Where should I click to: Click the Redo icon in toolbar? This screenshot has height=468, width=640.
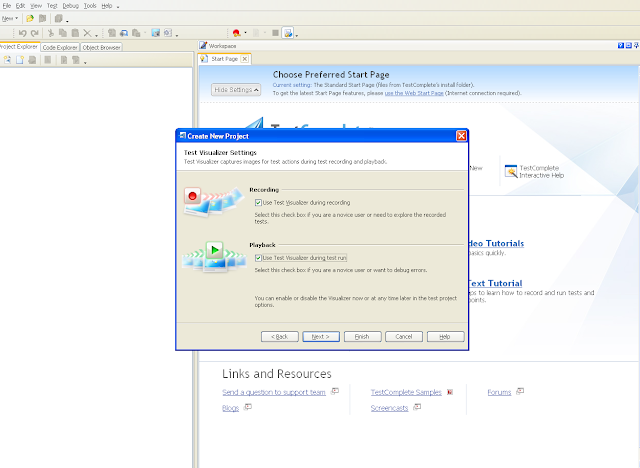tap(35, 33)
